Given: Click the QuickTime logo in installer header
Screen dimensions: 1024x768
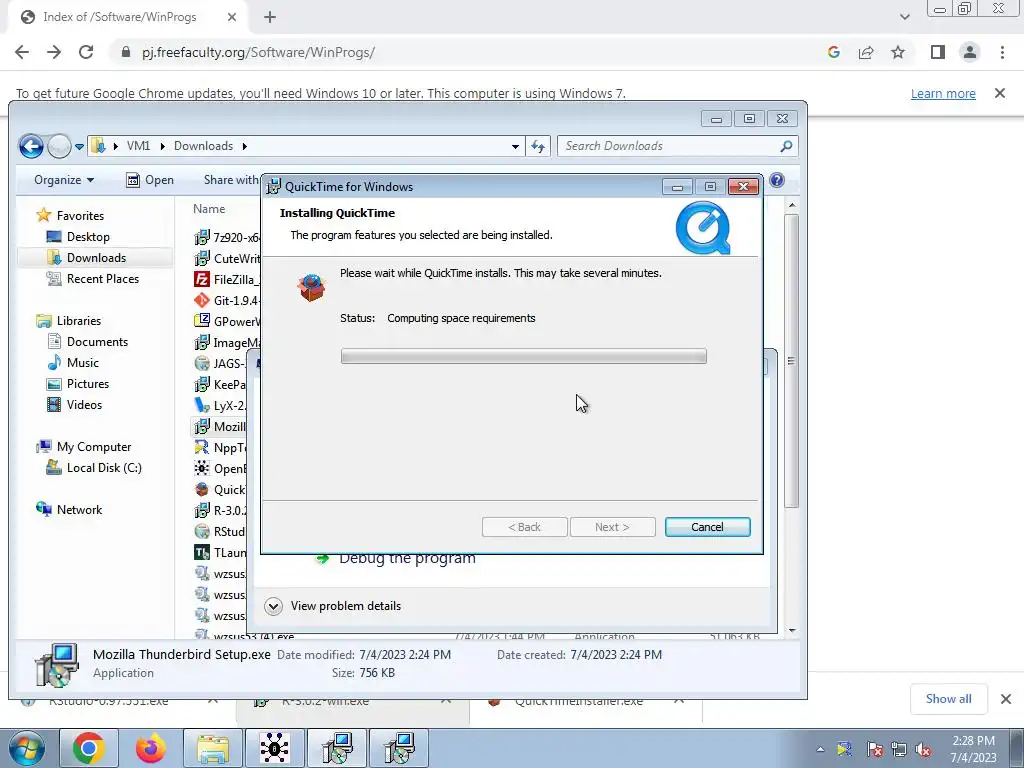Looking at the screenshot, I should (x=703, y=228).
